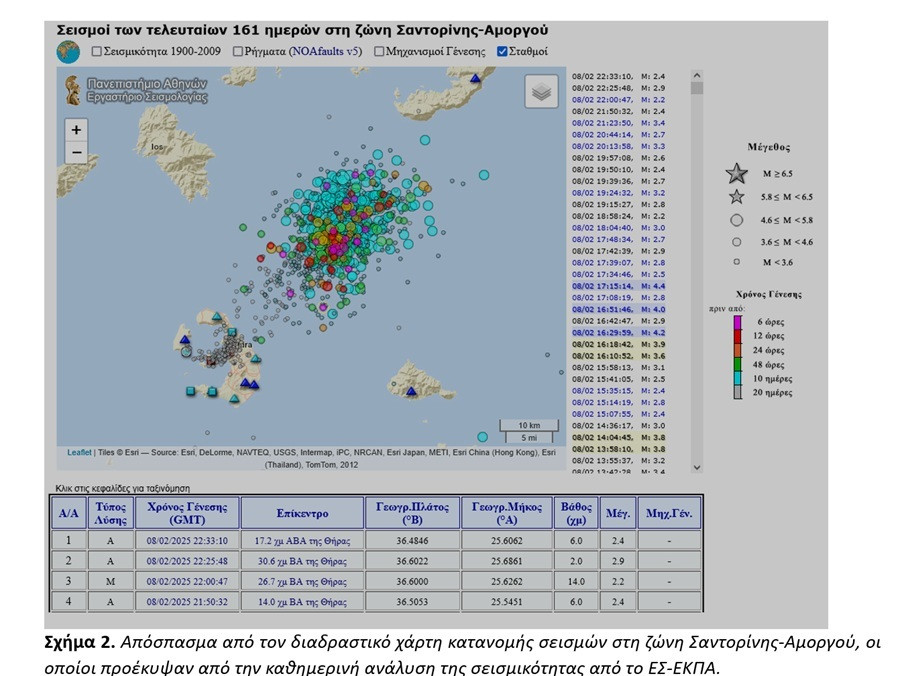Sort table by Χρόνος Γένεσης (GMT) header
Screen dimensions: 900x676
pos(187,513)
